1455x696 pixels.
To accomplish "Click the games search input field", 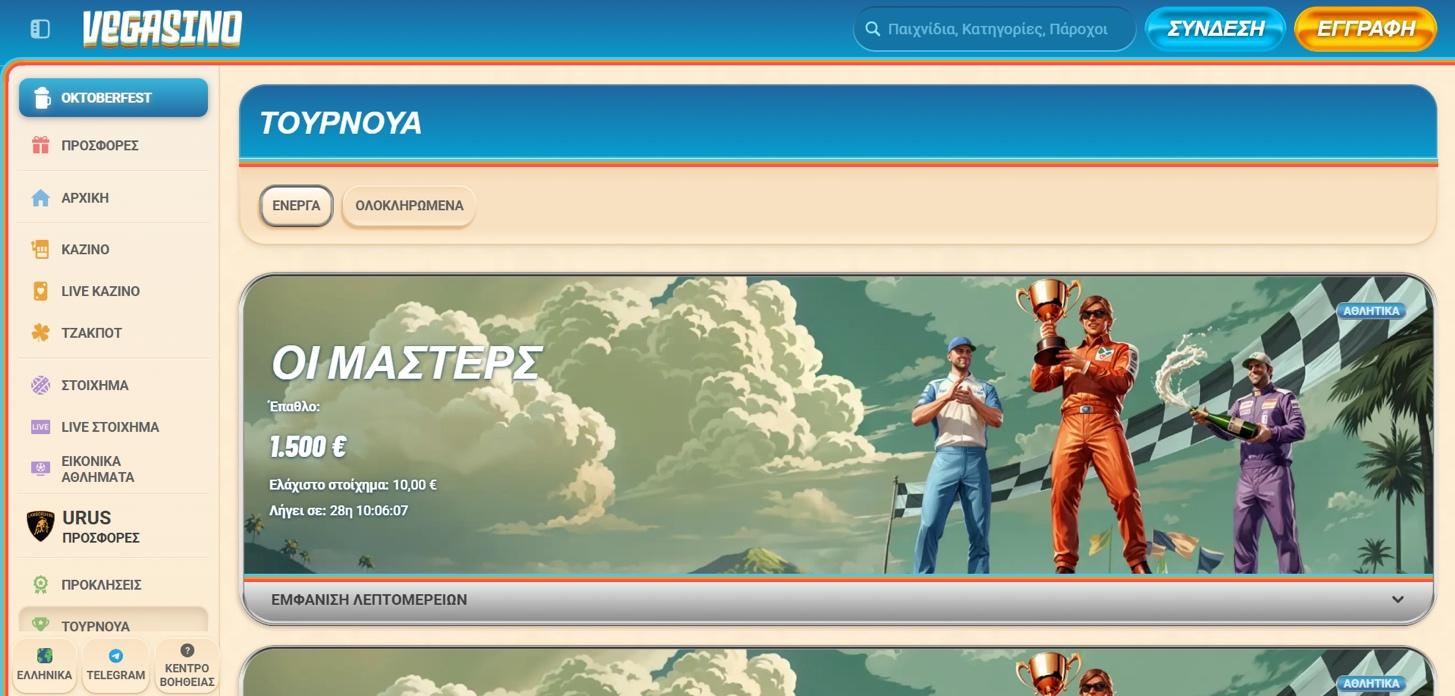I will point(994,29).
